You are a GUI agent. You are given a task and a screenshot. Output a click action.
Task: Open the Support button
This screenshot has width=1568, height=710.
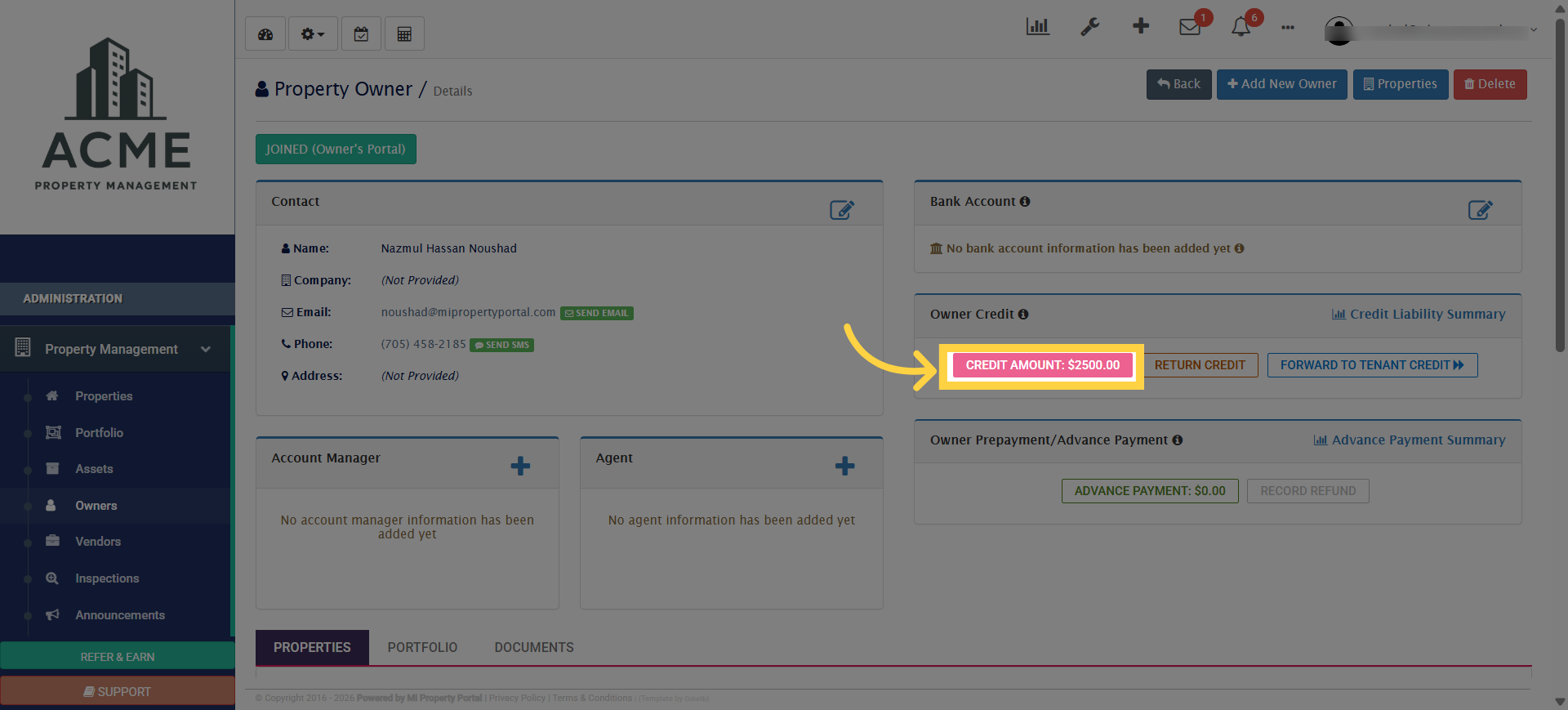pyautogui.click(x=118, y=691)
